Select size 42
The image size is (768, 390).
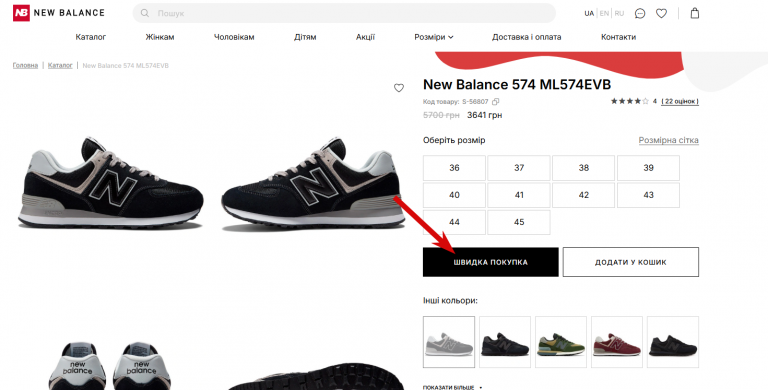(x=583, y=195)
